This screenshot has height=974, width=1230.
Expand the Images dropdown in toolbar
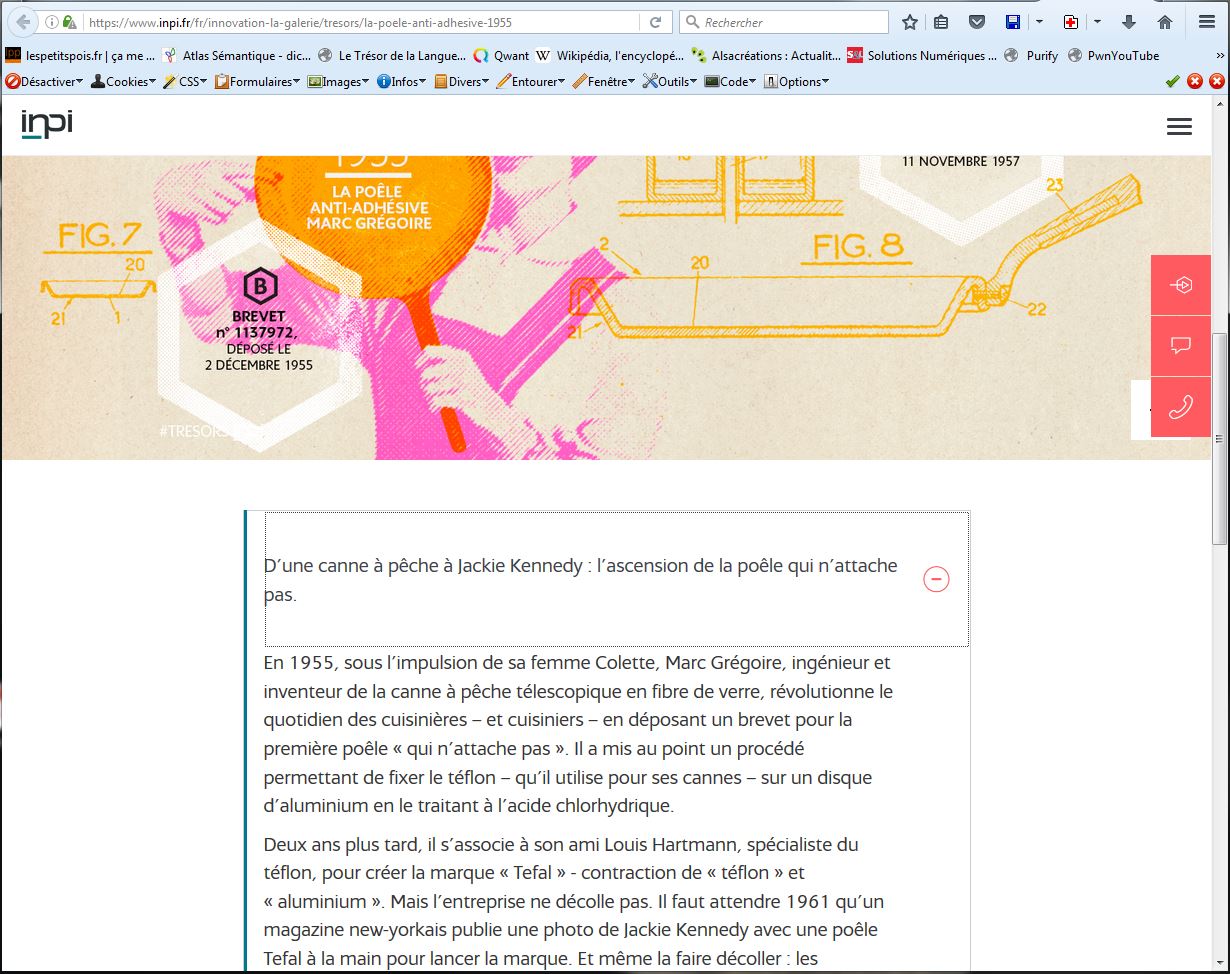[x=339, y=82]
